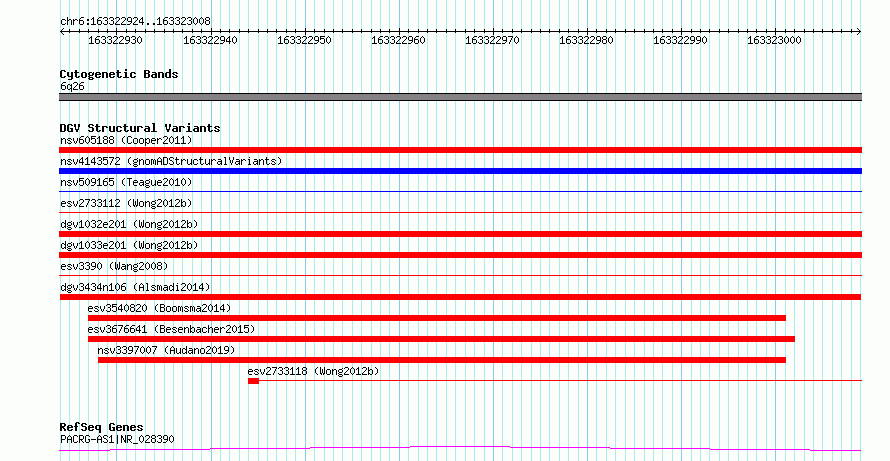
Task: Click the left arrowhead of the ruler
Action: pos(62,32)
